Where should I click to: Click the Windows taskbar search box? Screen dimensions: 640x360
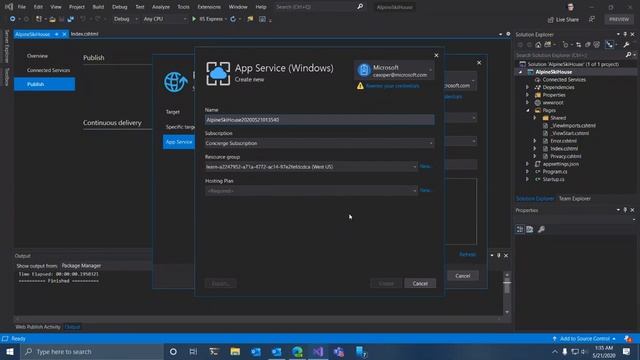pyautogui.click(x=92, y=351)
